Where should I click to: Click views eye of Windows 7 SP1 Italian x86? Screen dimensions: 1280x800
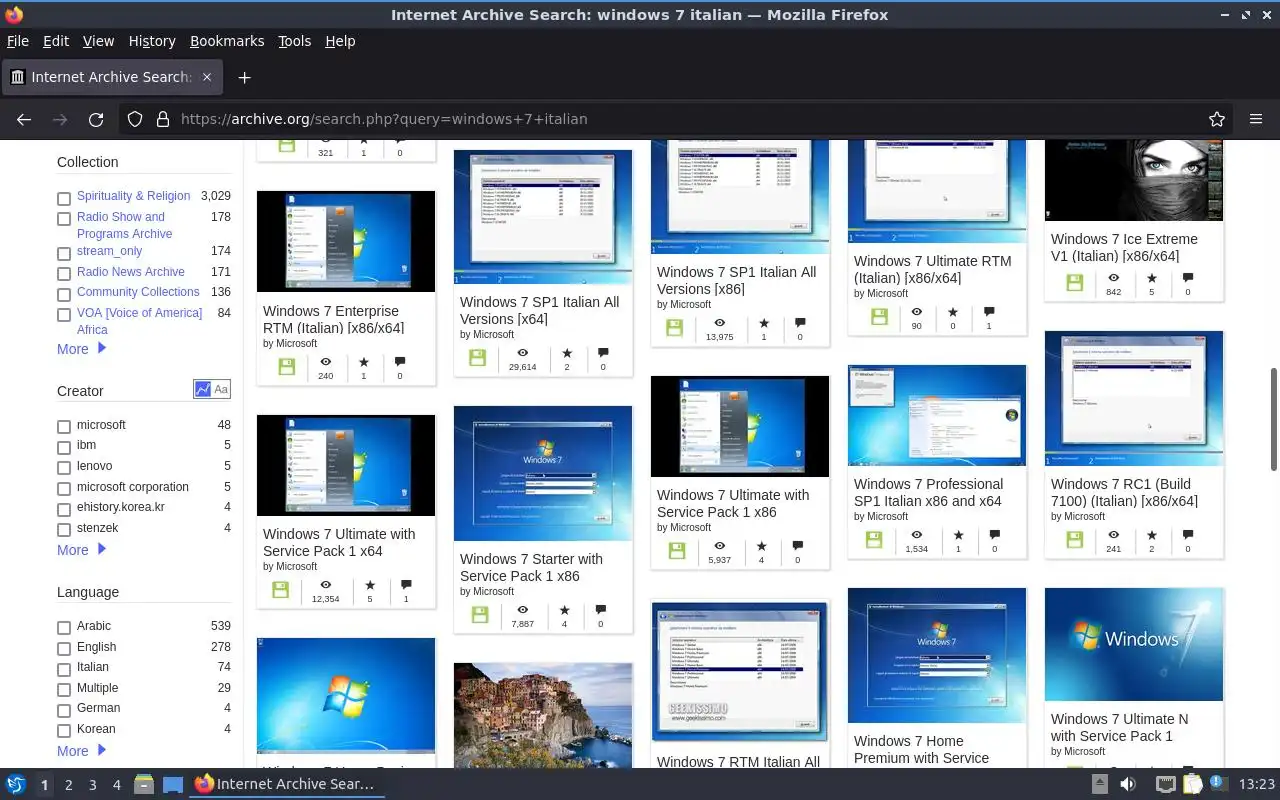719,323
